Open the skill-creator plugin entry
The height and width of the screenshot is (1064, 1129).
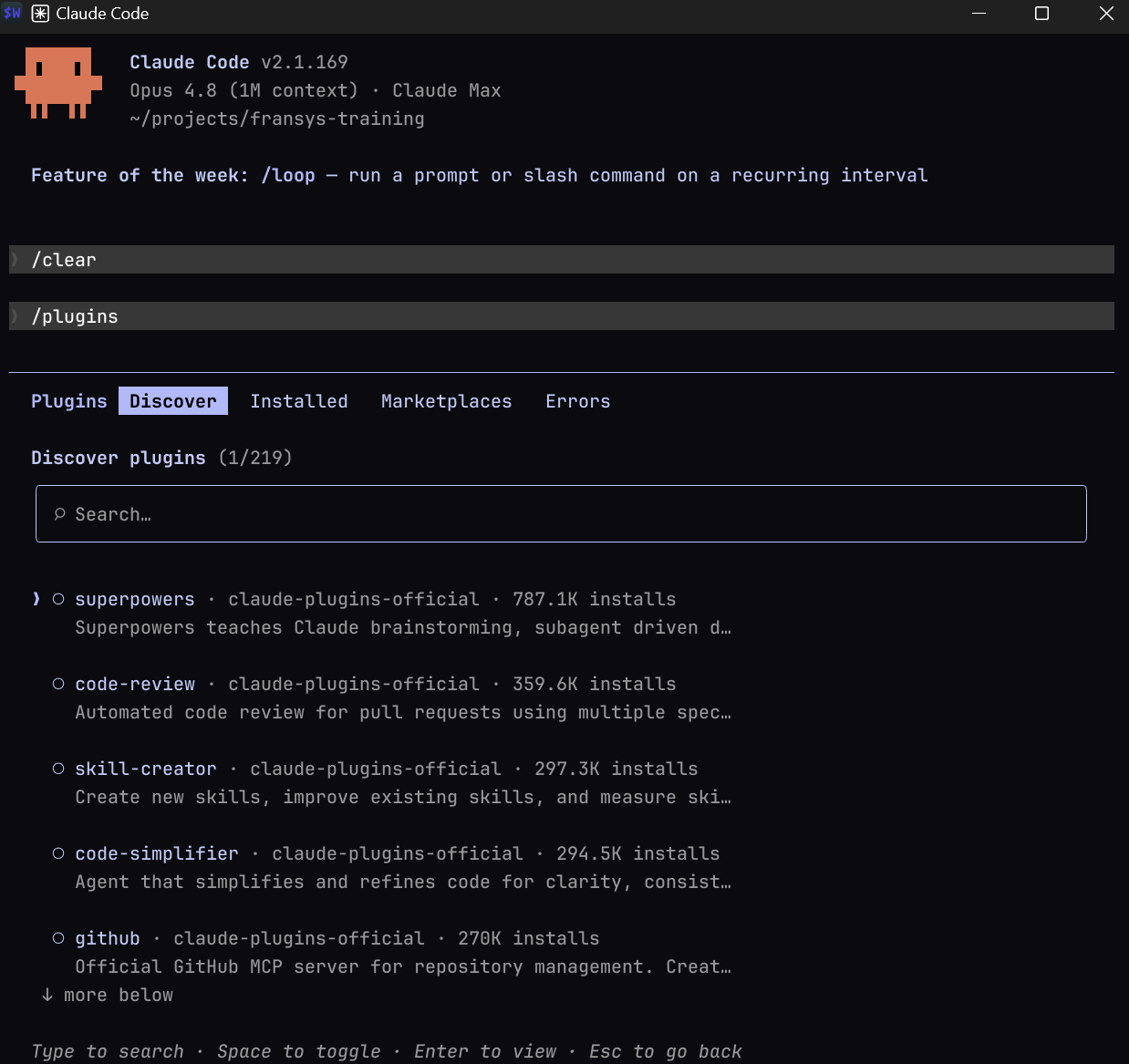146,769
